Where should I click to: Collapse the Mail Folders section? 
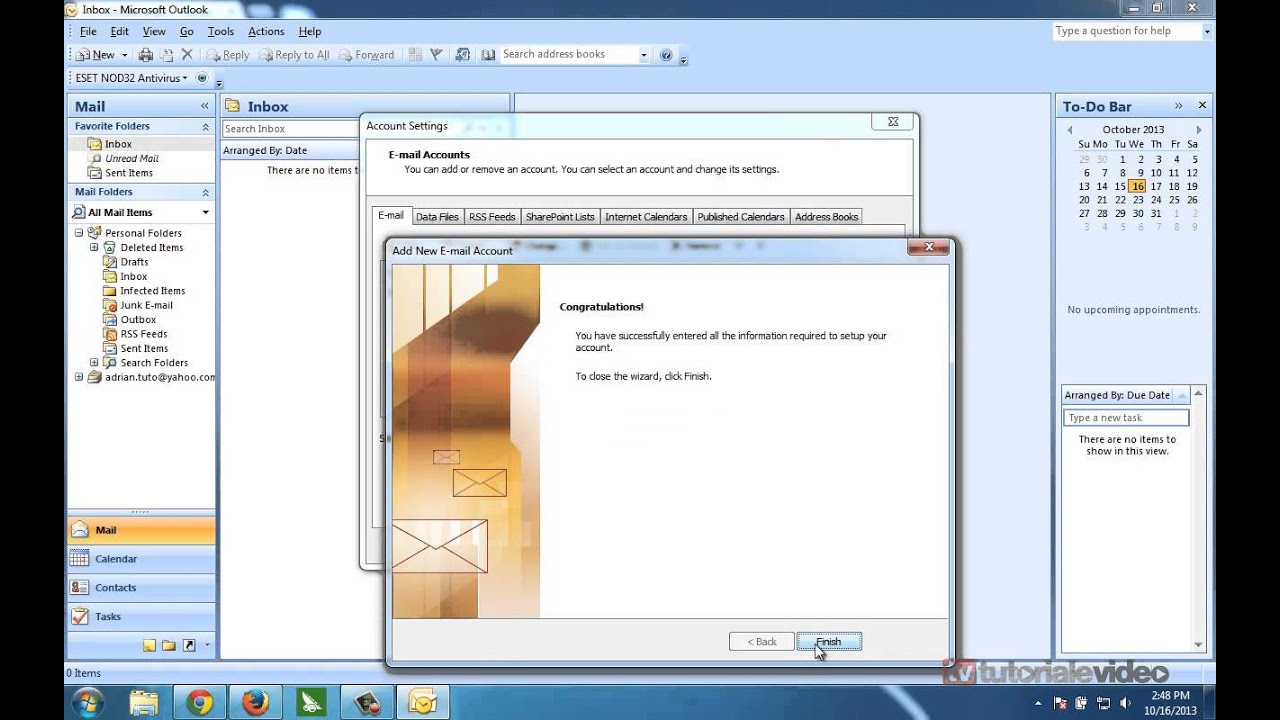pos(206,192)
